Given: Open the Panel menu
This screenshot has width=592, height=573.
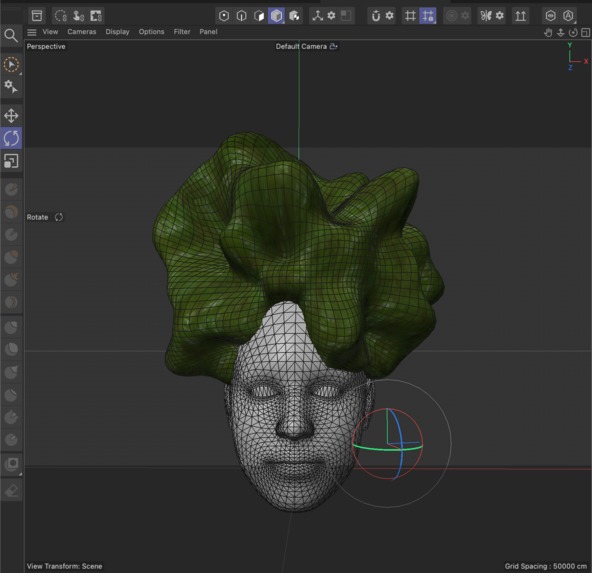Looking at the screenshot, I should click(208, 32).
